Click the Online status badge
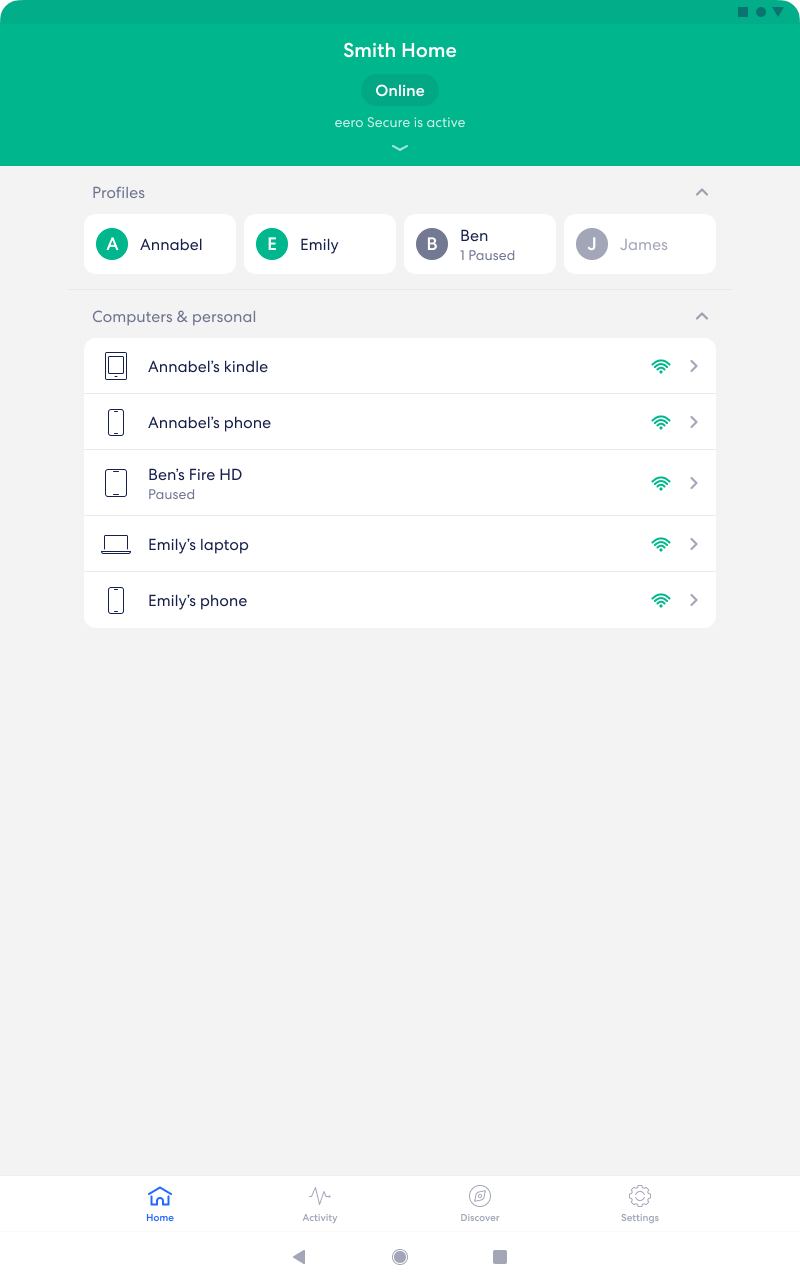800x1280 pixels. click(400, 90)
